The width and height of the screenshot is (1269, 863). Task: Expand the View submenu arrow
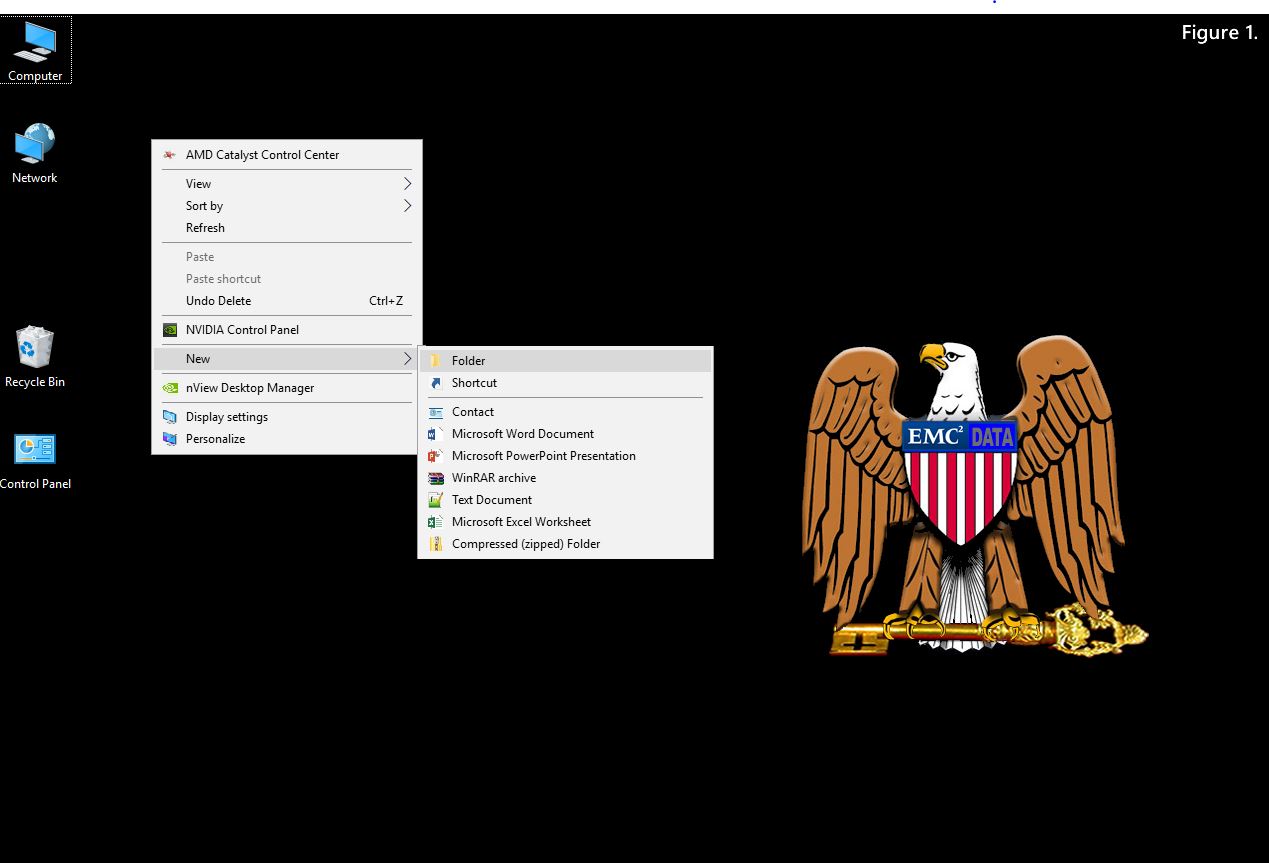click(x=407, y=184)
